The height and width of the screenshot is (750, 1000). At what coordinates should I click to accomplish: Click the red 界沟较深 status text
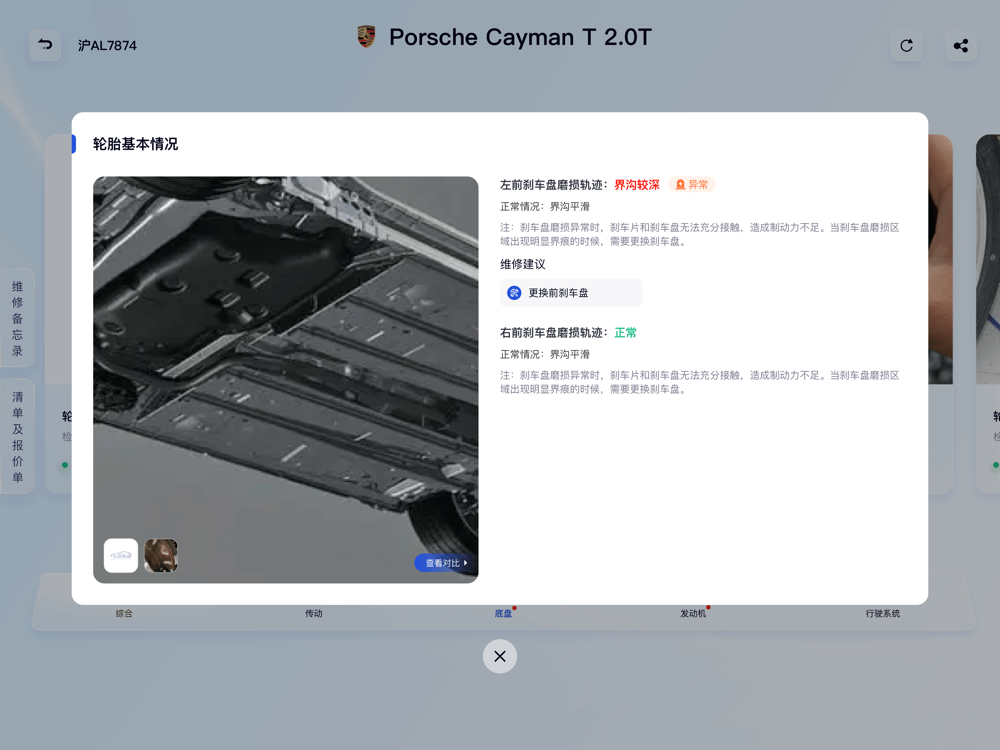(636, 185)
